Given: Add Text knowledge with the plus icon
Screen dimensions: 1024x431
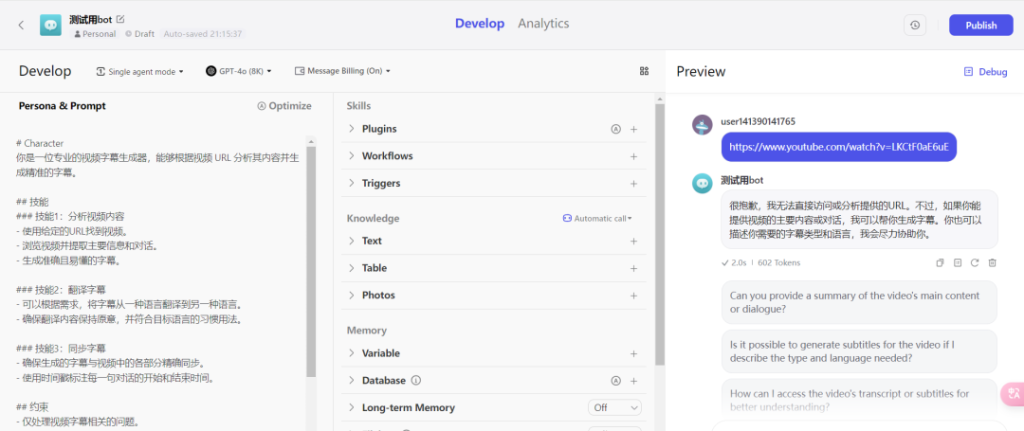Looking at the screenshot, I should pyautogui.click(x=633, y=241).
